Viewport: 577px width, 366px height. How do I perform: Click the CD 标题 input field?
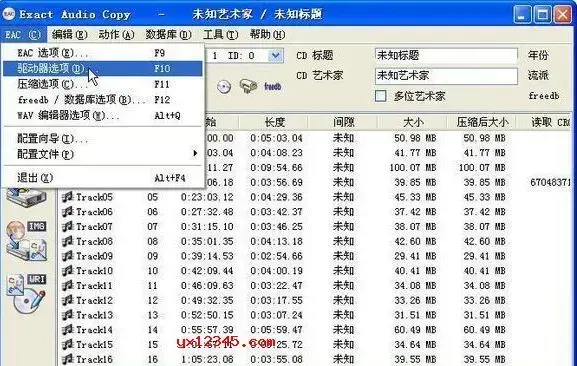click(446, 56)
